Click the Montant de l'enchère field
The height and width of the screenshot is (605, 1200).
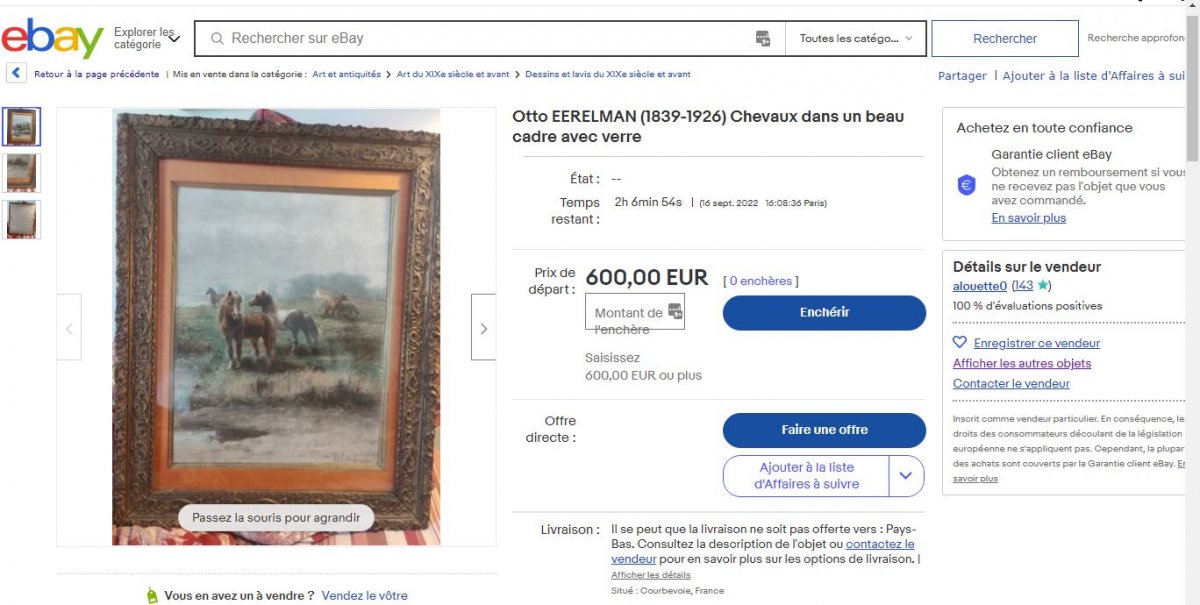point(635,313)
